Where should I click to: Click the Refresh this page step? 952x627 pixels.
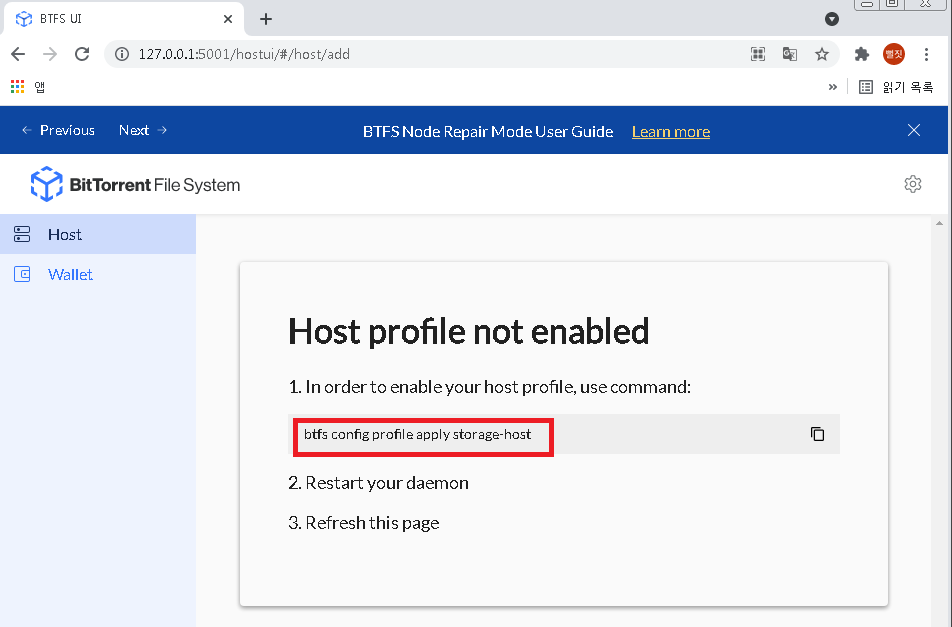(363, 523)
